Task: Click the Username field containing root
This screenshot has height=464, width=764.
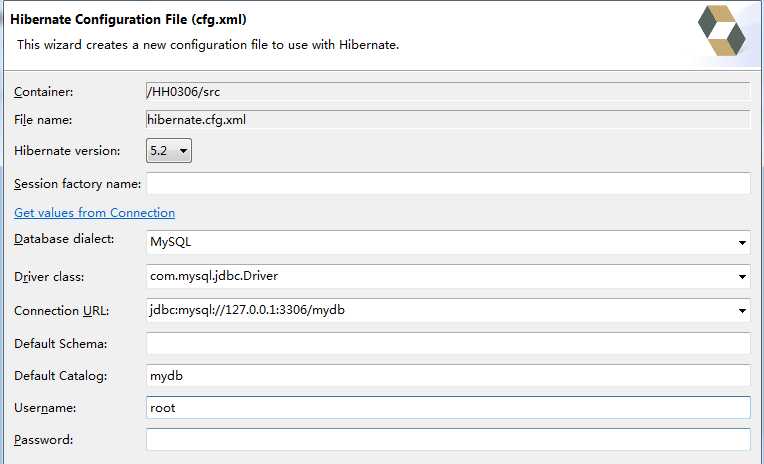Action: 448,407
